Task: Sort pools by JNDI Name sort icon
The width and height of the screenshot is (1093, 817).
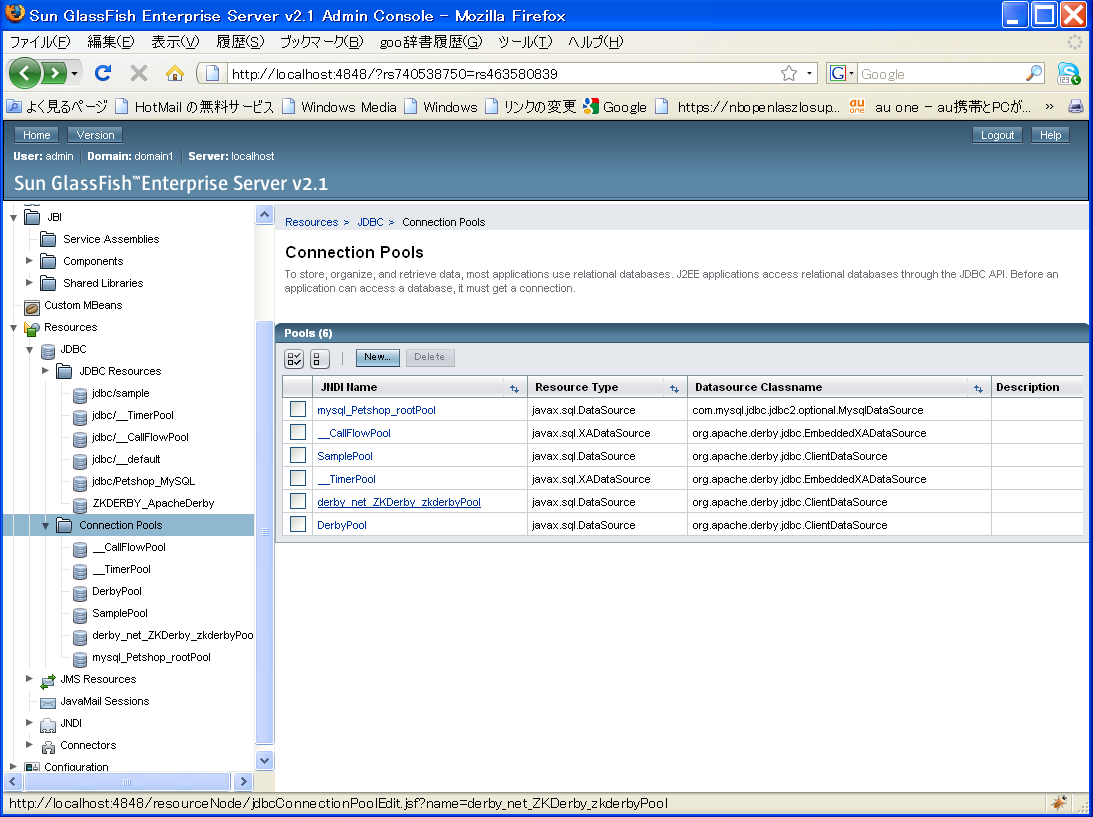Action: click(x=514, y=388)
